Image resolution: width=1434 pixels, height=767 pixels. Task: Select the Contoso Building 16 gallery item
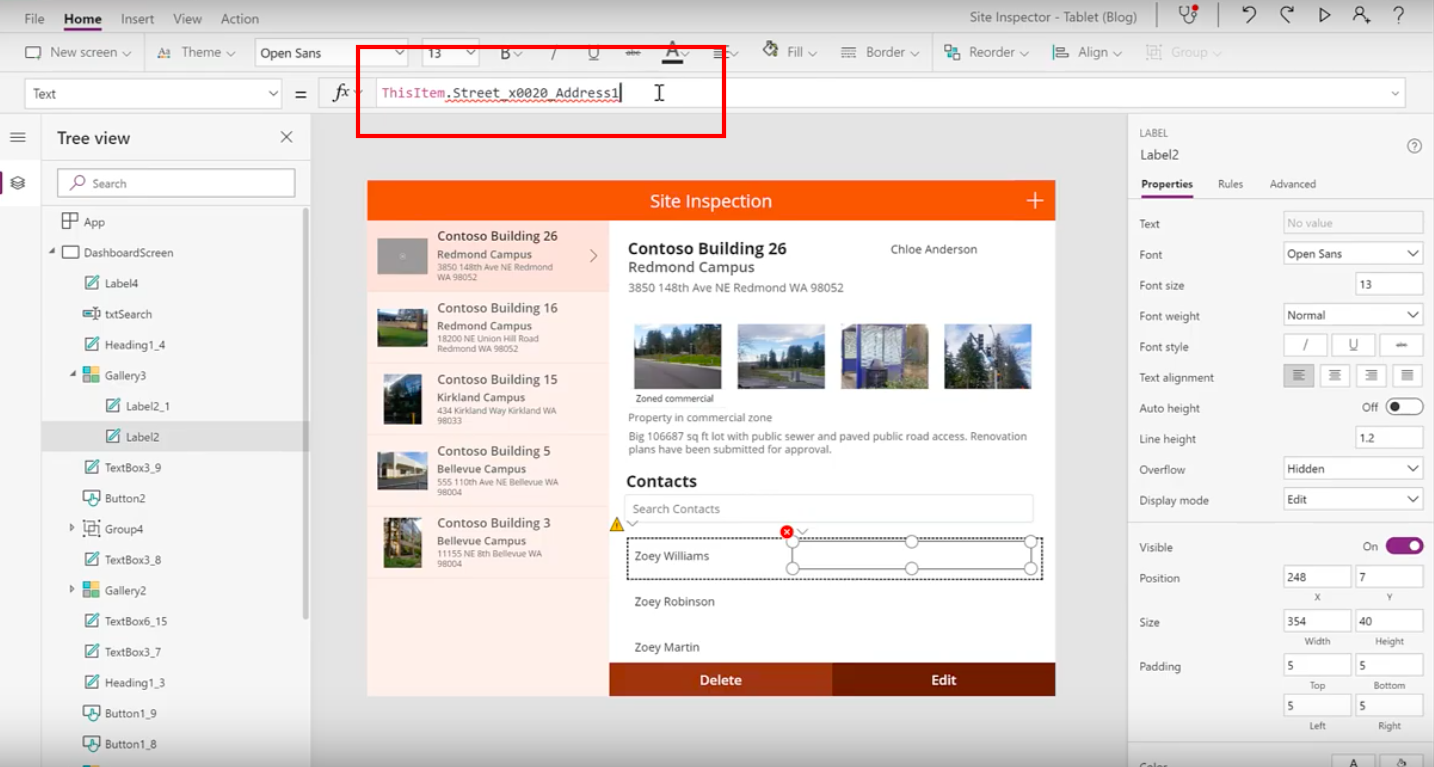(488, 328)
